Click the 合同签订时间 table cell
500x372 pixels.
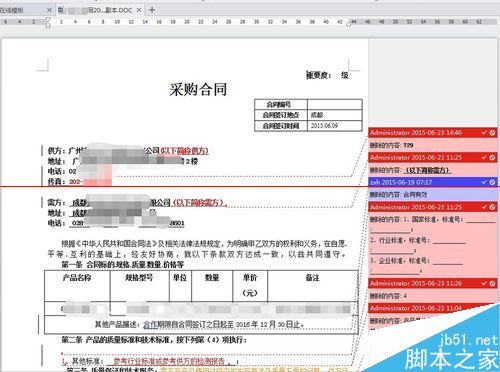click(281, 126)
